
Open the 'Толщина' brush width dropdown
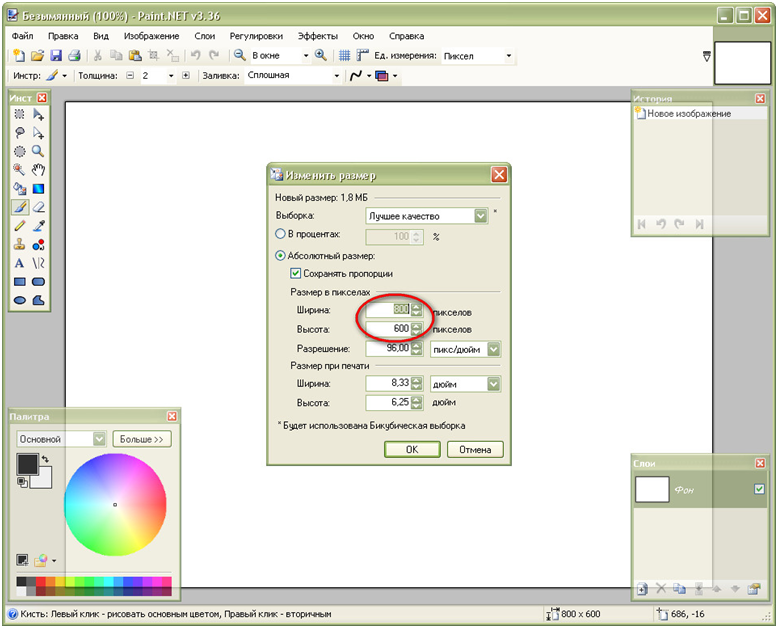coord(171,76)
